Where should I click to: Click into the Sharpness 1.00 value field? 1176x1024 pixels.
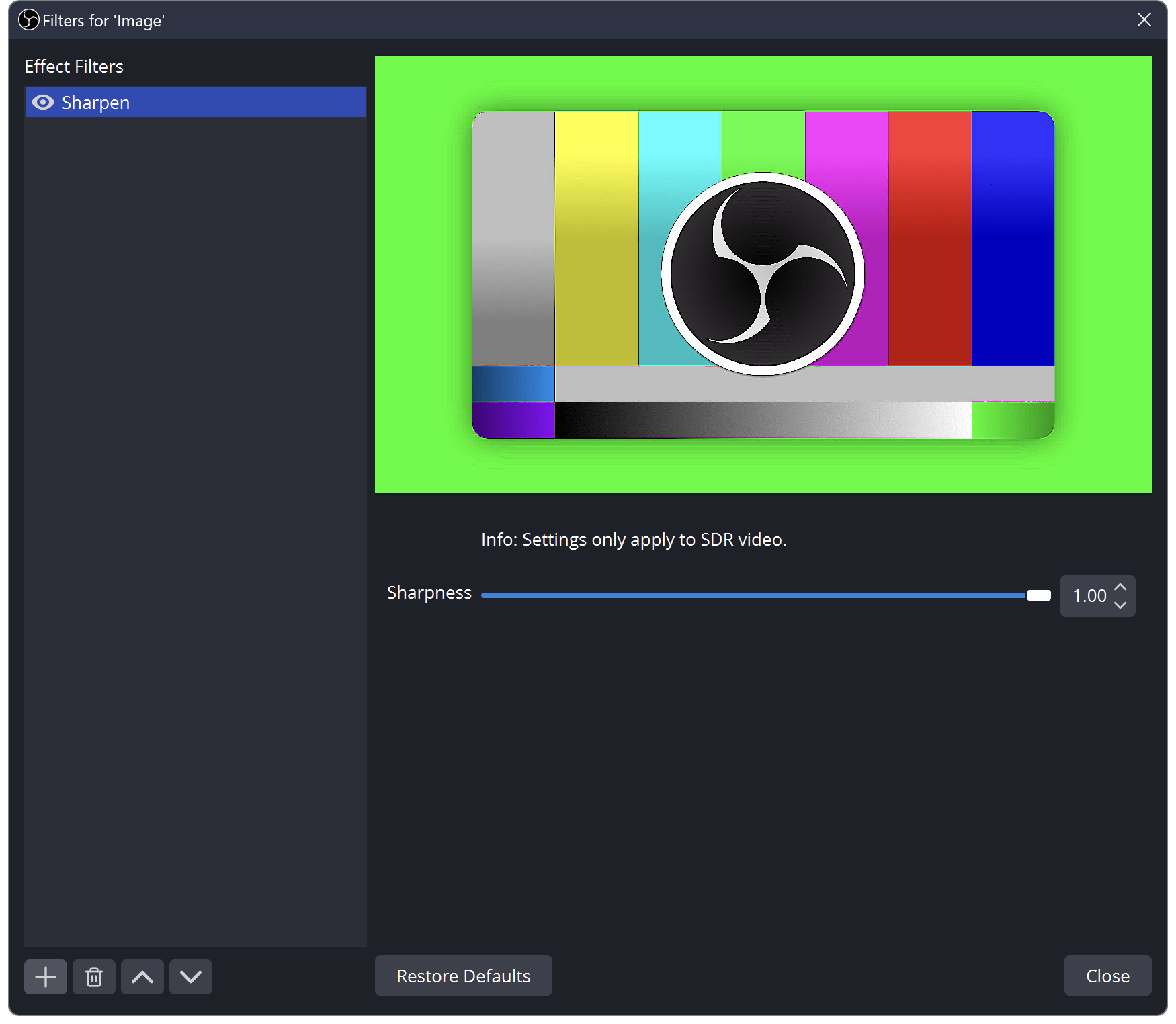point(1089,596)
